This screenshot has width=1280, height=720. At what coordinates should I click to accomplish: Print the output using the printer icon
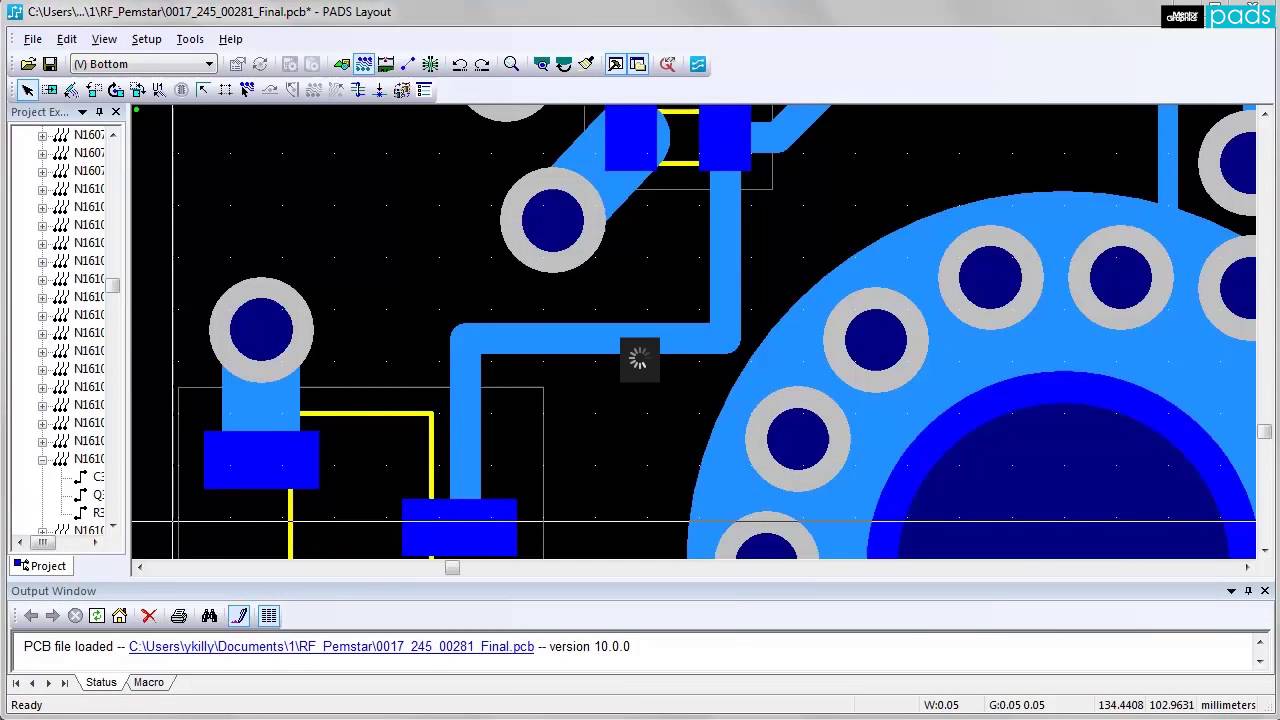pyautogui.click(x=179, y=616)
